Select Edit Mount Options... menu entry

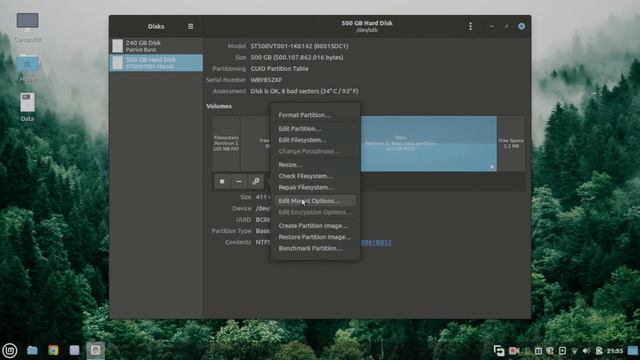(315, 201)
